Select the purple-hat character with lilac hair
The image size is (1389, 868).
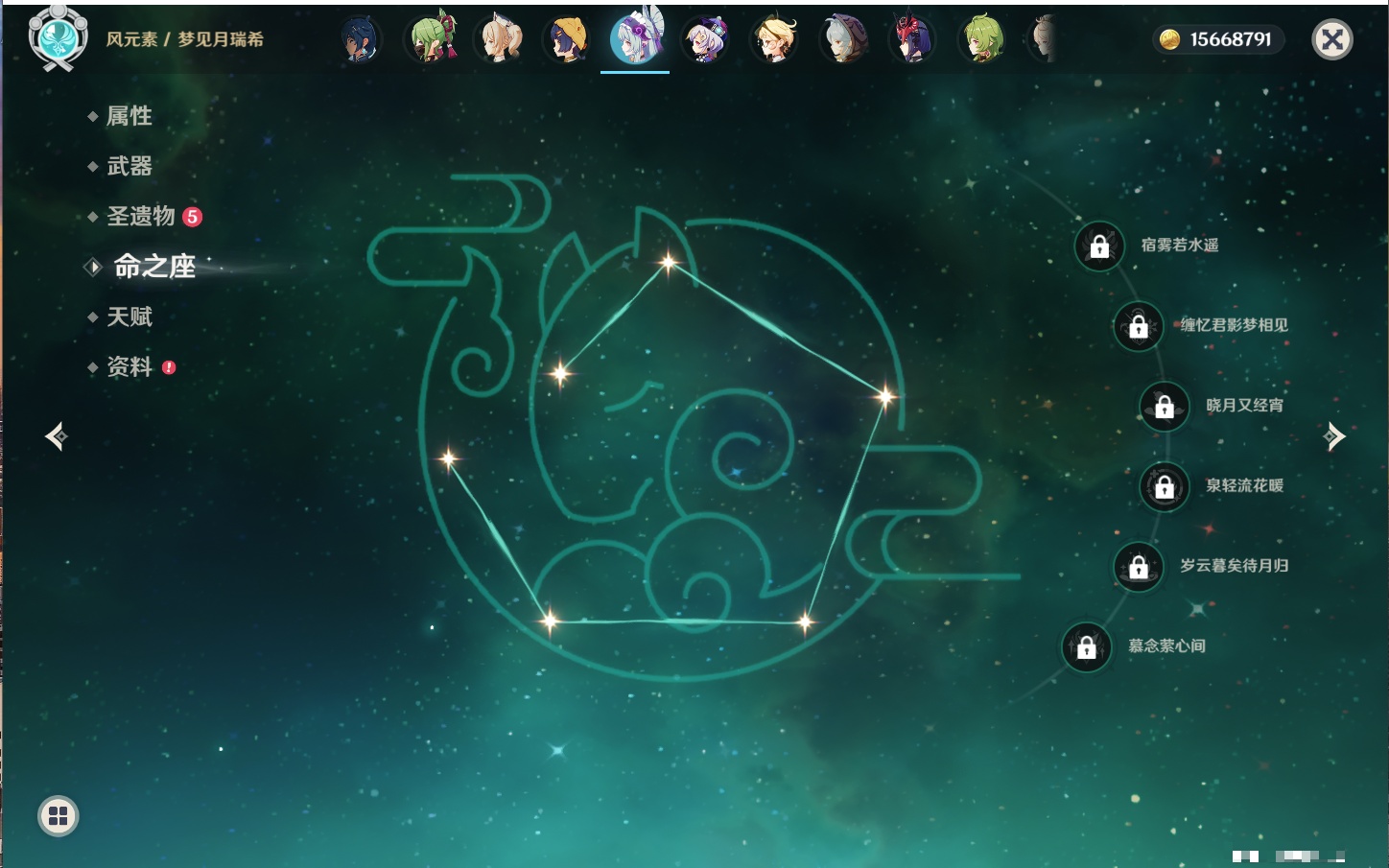[705, 40]
